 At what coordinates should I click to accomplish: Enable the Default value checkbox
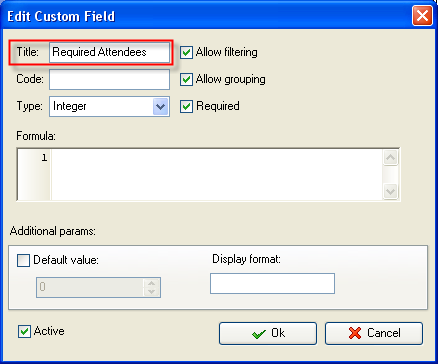click(23, 261)
